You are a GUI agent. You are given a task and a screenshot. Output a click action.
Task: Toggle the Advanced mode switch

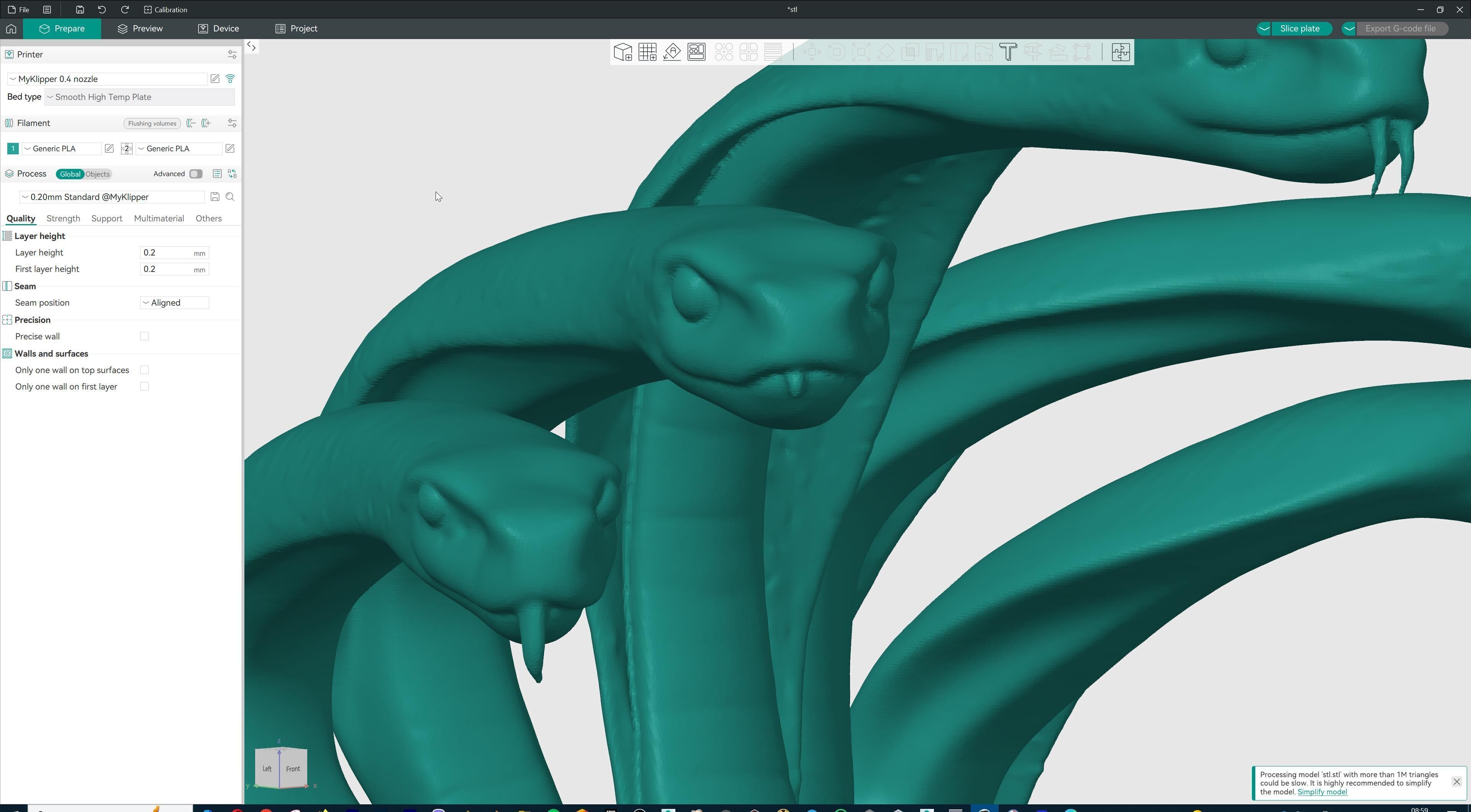196,174
